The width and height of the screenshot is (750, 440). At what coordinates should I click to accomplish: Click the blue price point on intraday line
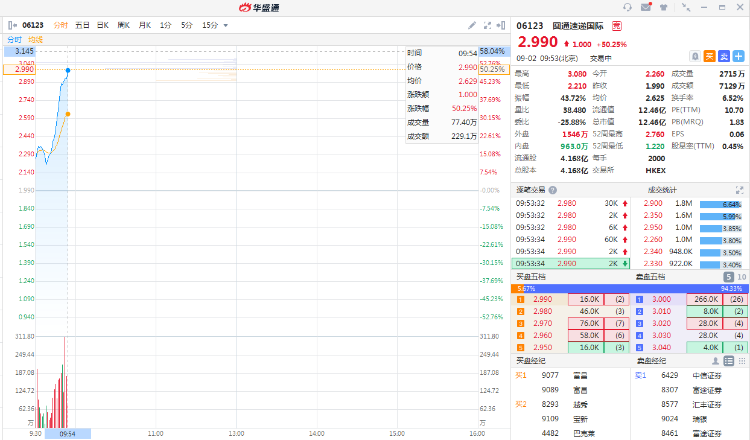pos(68,70)
